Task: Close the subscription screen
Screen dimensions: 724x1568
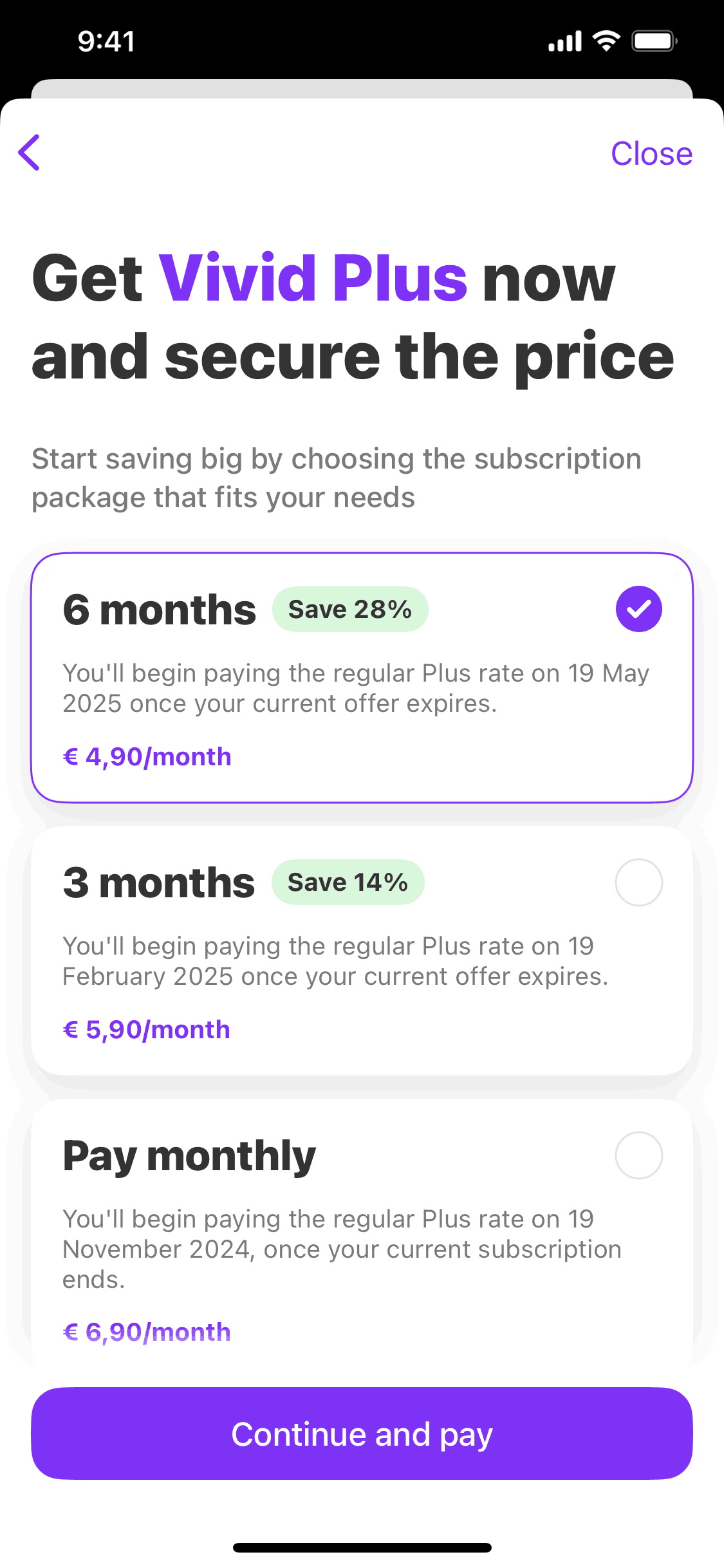Action: pos(653,153)
